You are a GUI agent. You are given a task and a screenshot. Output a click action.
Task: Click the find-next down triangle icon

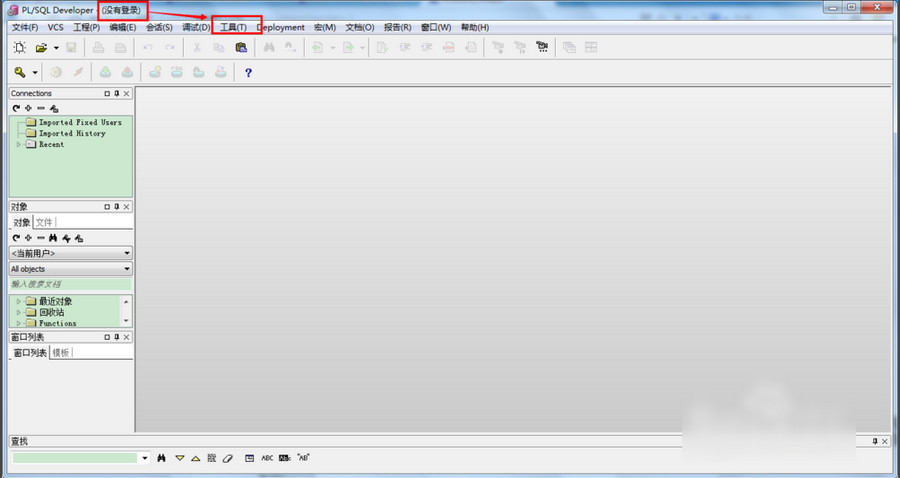point(180,457)
